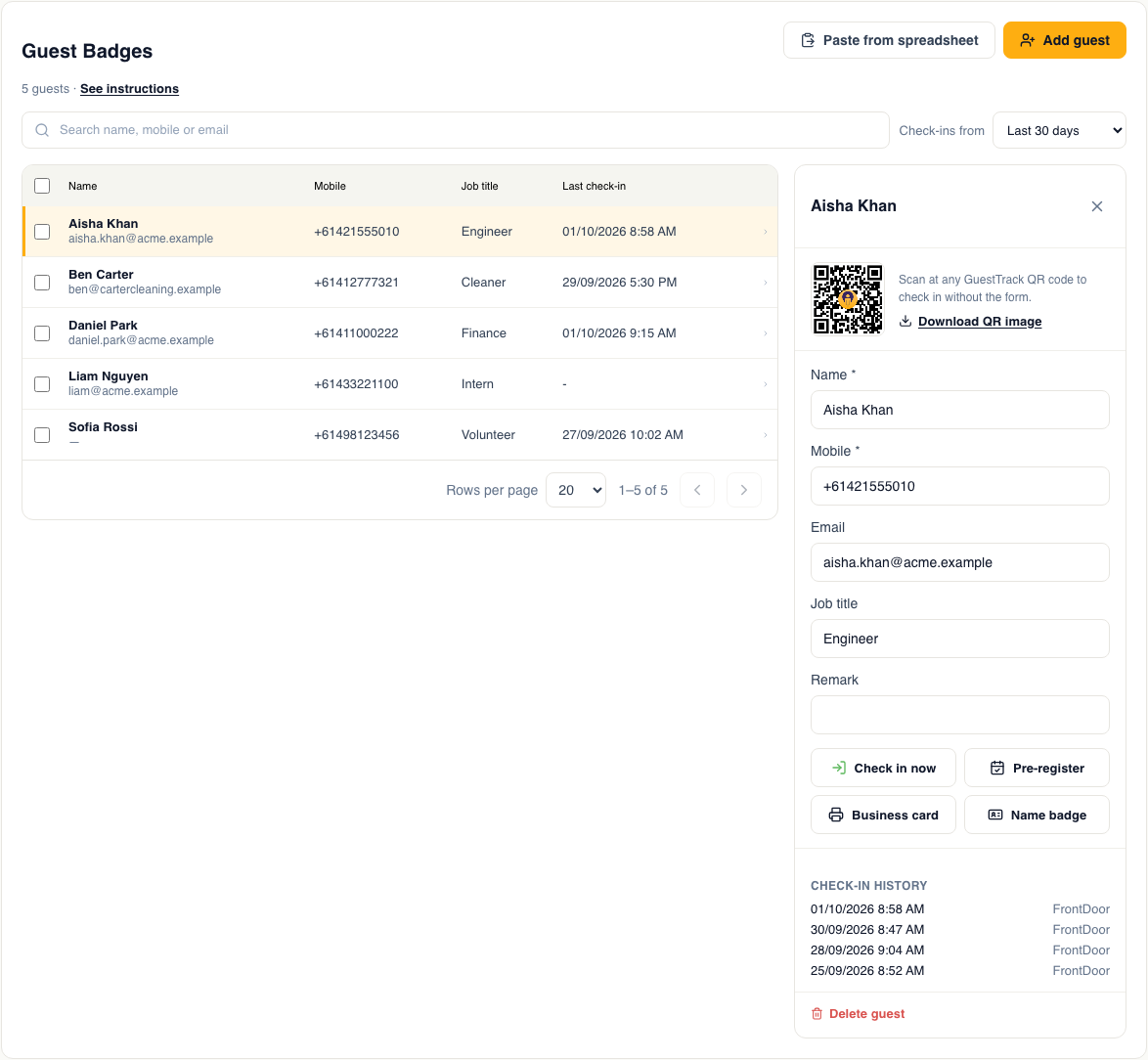Go to the previous page of guests

(x=697, y=491)
